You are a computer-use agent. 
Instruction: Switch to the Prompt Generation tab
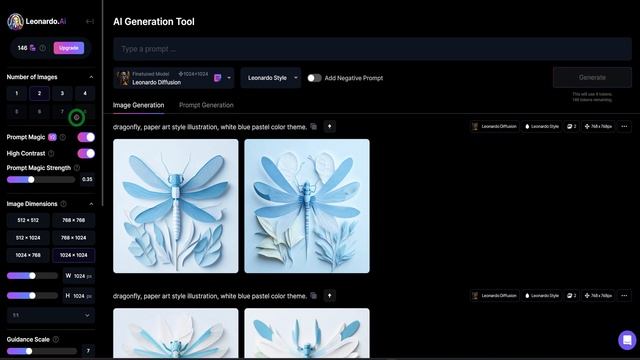206,105
